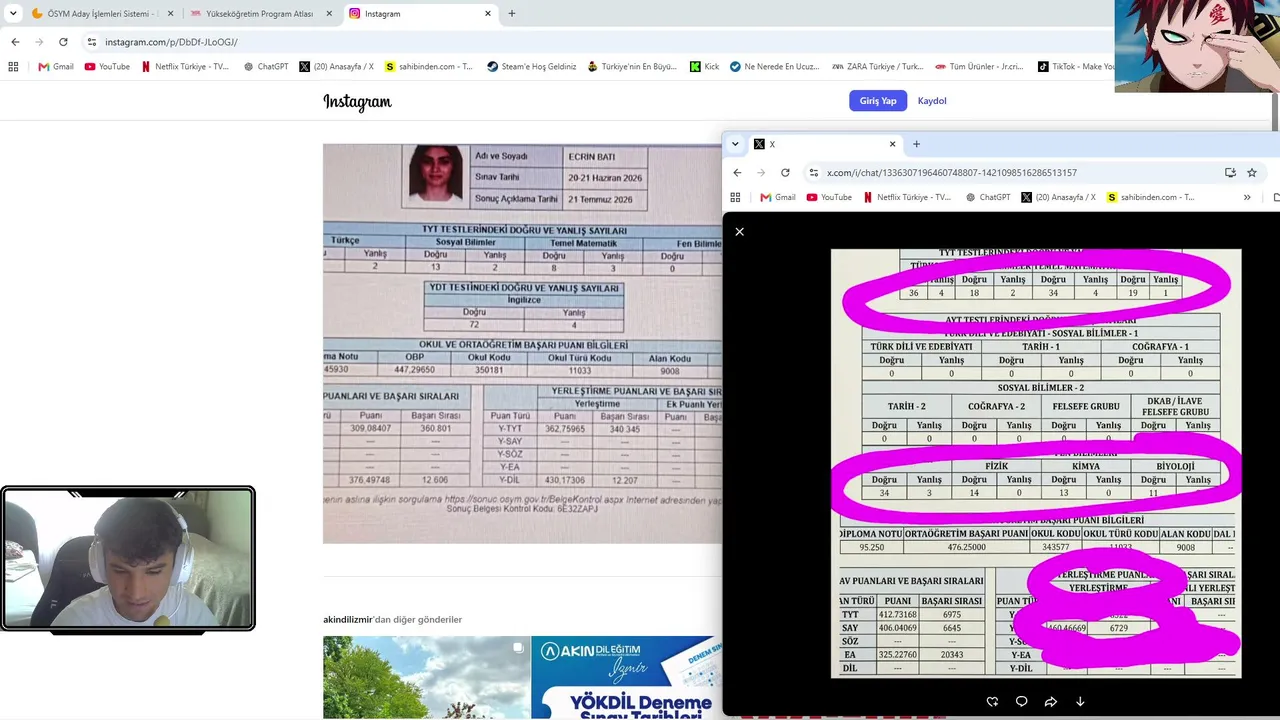The width and height of the screenshot is (1280, 720).
Task: Open the green landscape post thumbnail
Action: [x=426, y=678]
